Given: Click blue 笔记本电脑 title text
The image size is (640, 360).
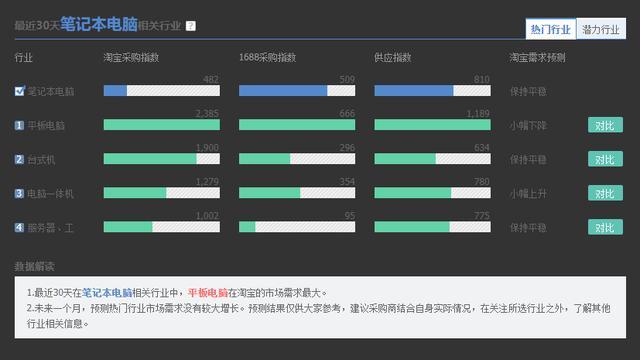Looking at the screenshot, I should click(x=99, y=24).
